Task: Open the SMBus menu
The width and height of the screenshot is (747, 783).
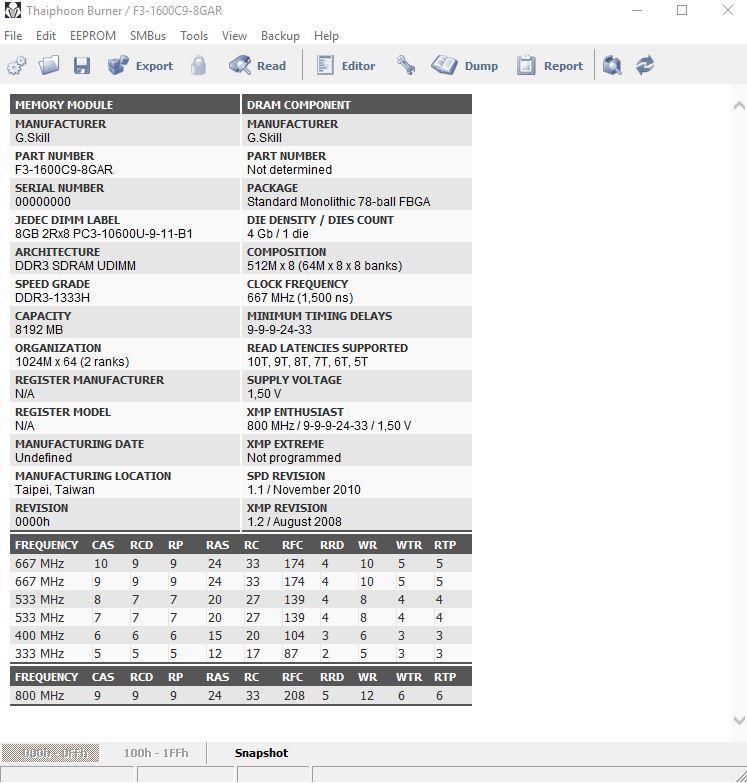Action: pos(148,36)
